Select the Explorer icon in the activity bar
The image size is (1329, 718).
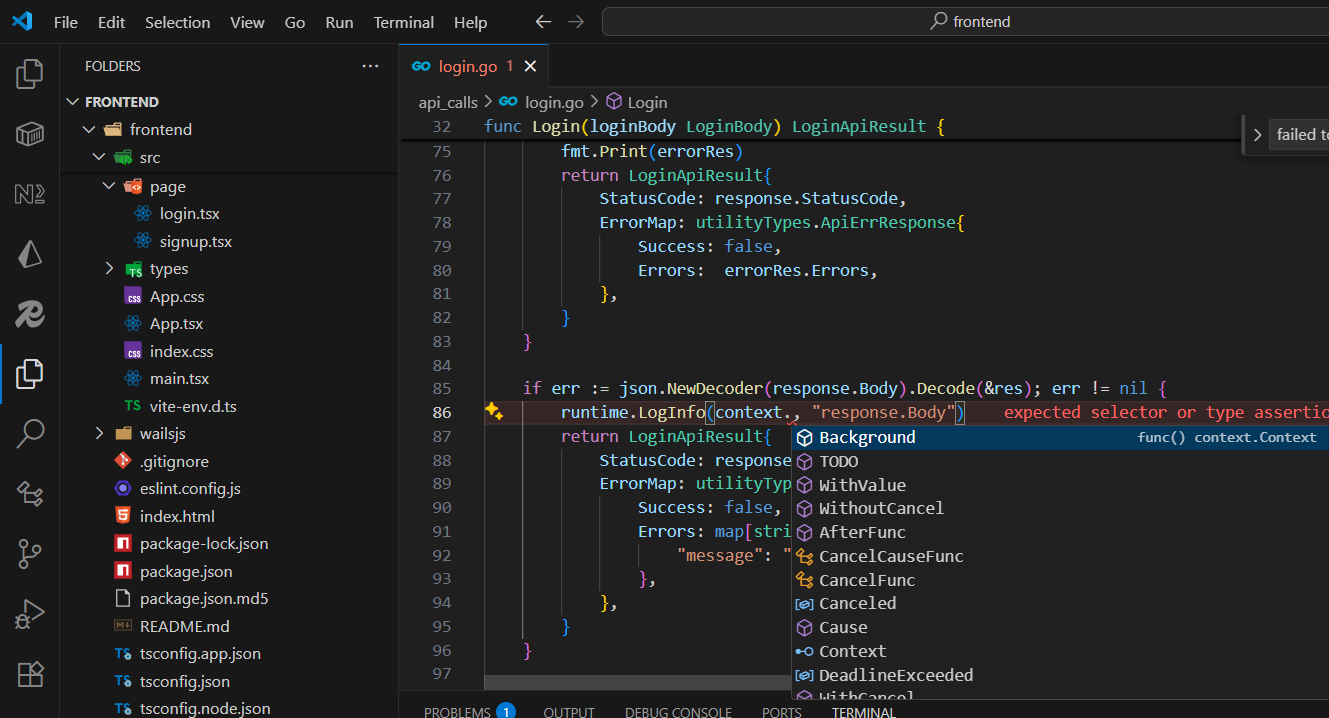coord(28,373)
